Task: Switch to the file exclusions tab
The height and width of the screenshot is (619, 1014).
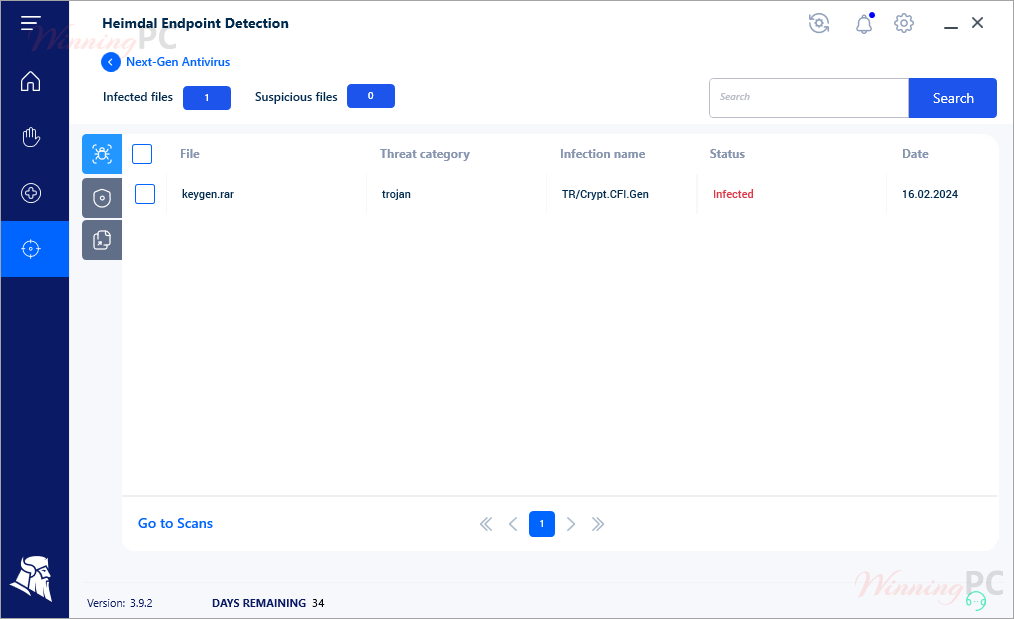Action: click(x=102, y=240)
